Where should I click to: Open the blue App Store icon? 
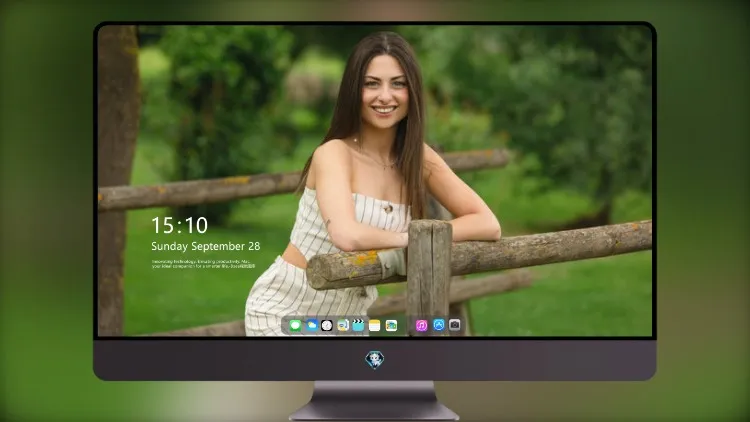coord(439,325)
